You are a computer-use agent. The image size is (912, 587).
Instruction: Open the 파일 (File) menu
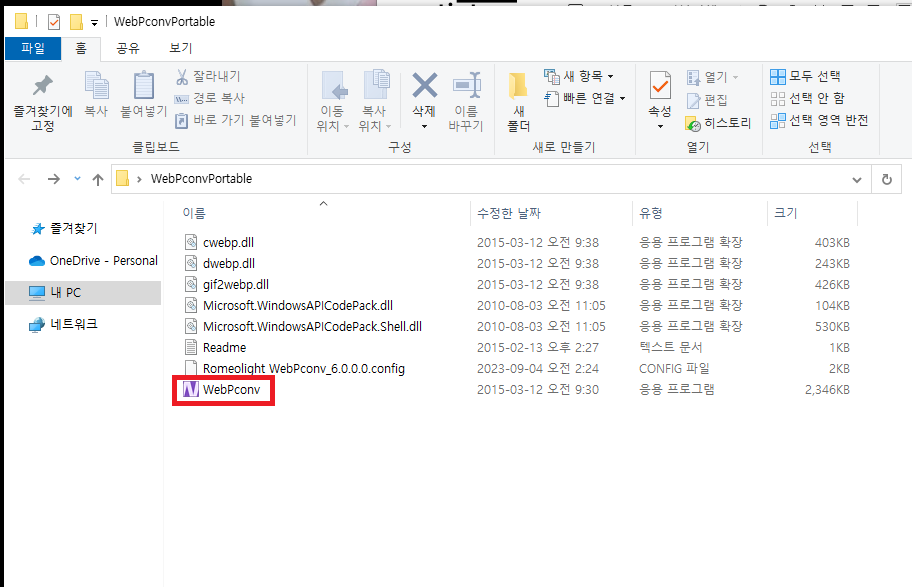click(x=32, y=48)
